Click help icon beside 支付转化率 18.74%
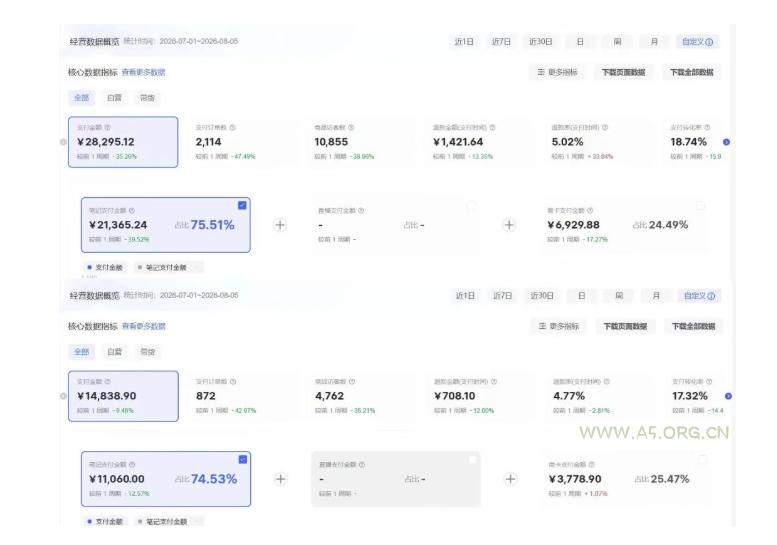Viewport: 777px width, 545px height. click(x=708, y=127)
